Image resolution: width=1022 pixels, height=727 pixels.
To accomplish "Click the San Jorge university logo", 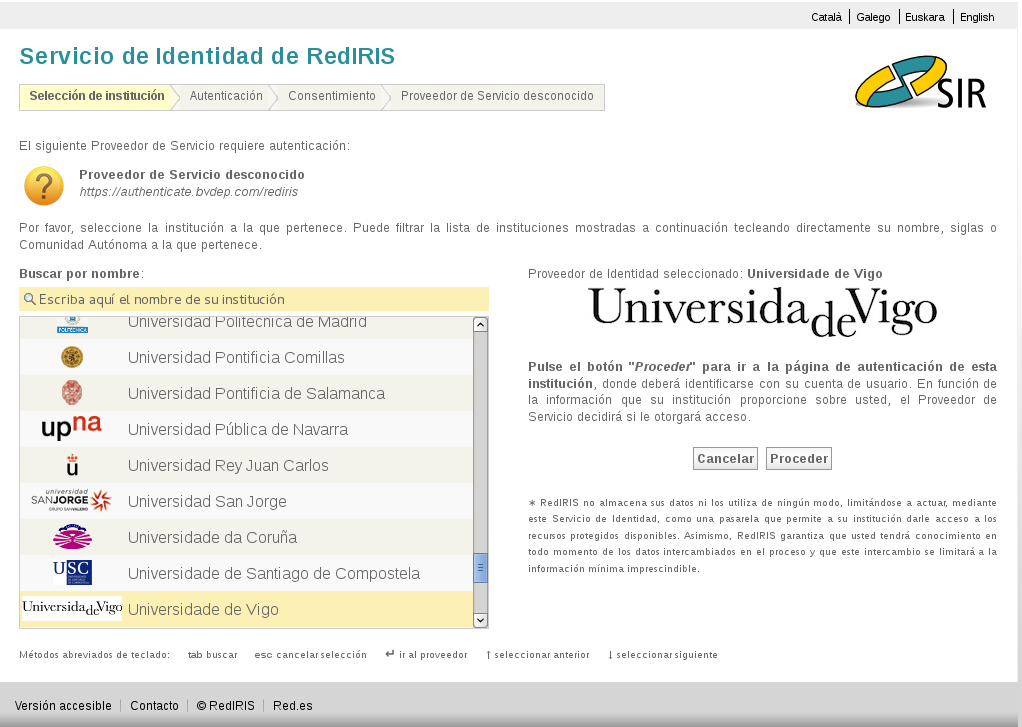I will pos(72,500).
